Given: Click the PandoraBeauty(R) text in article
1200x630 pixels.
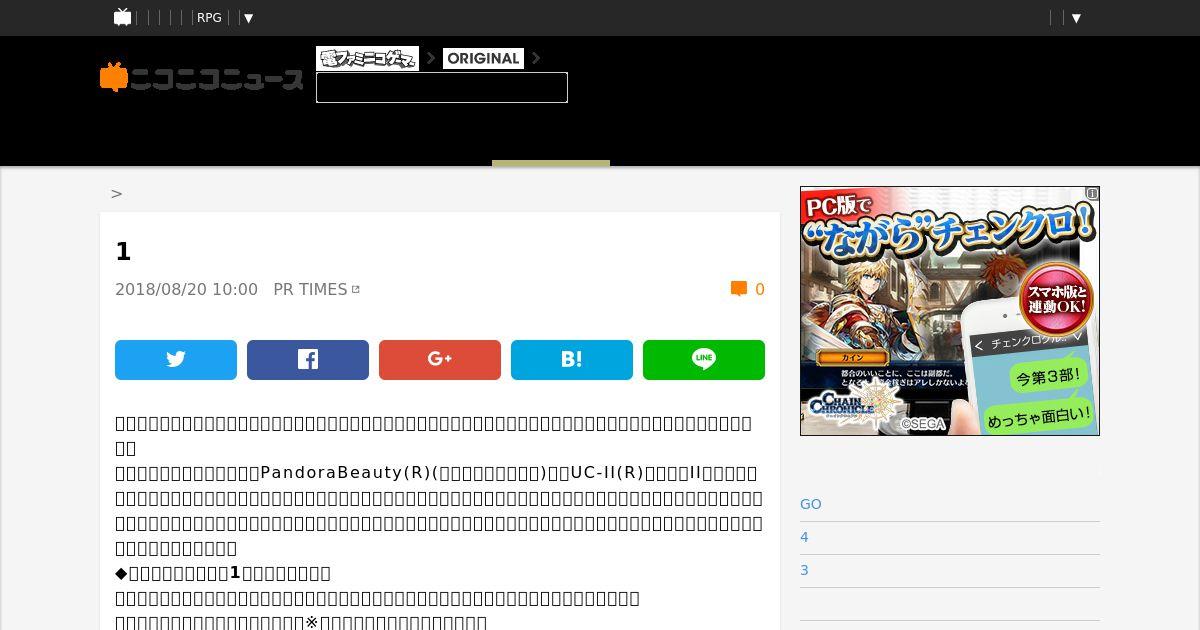Looking at the screenshot, I should [345, 473].
